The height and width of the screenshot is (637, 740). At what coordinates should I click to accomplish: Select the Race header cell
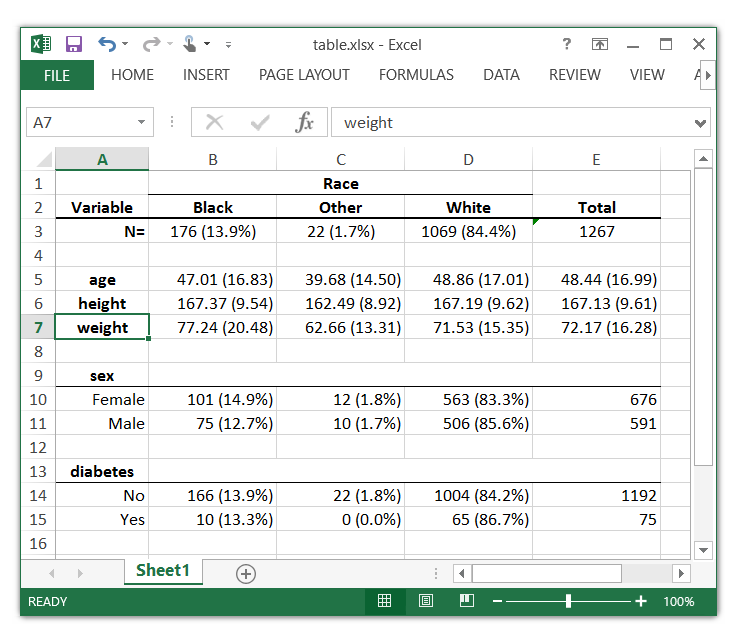[341, 183]
